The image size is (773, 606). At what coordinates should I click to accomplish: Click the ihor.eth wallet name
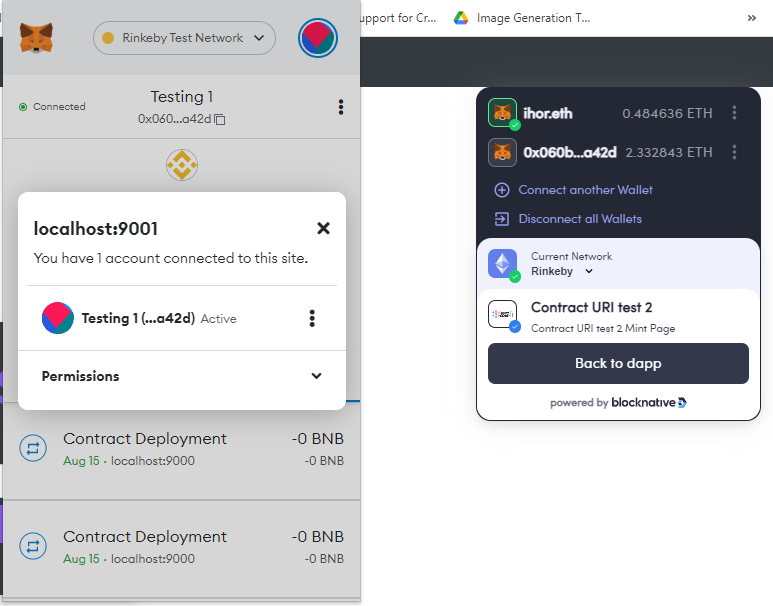[548, 113]
